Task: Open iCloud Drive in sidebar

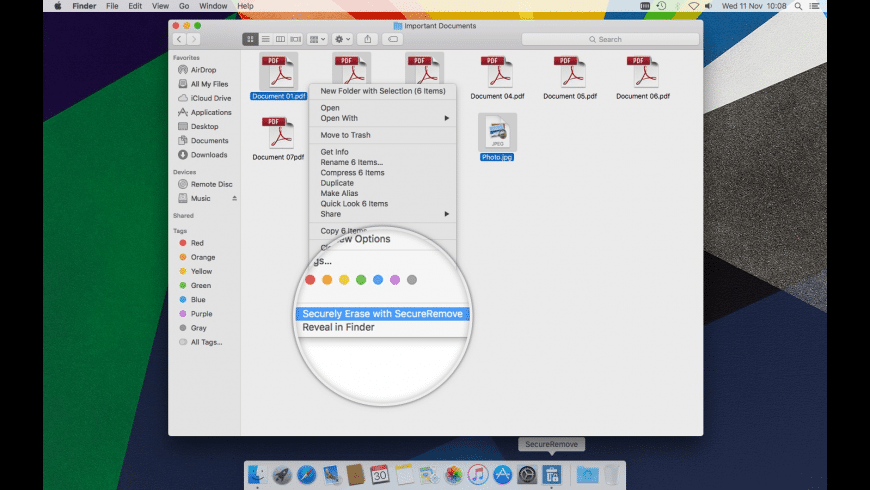Action: pyautogui.click(x=204, y=98)
